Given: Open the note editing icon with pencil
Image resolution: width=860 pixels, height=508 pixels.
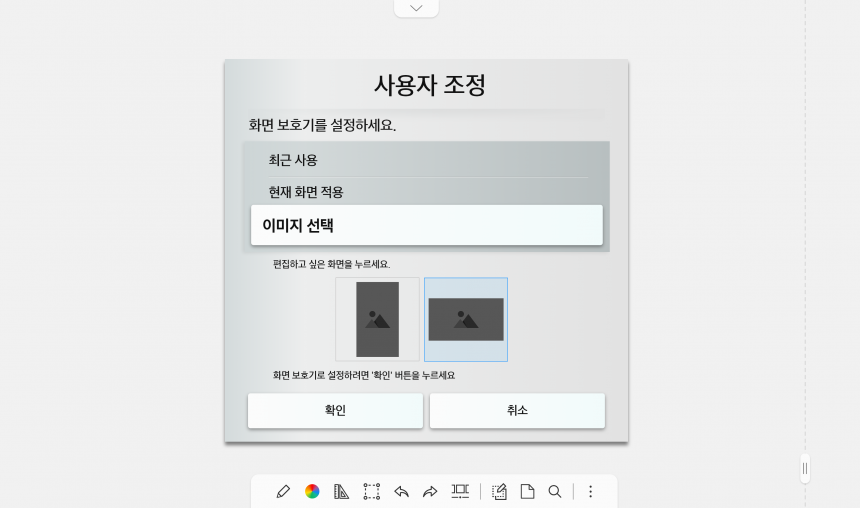Looking at the screenshot, I should pos(499,491).
